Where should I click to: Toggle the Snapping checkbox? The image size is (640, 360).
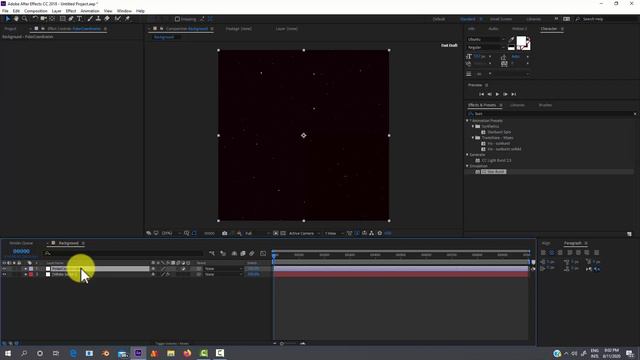pos(177,19)
